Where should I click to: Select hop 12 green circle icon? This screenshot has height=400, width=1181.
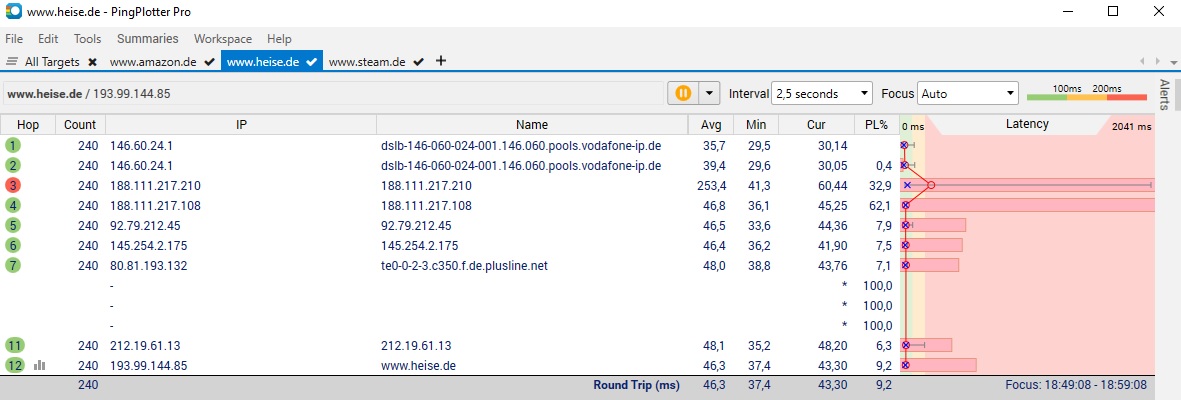(x=14, y=365)
